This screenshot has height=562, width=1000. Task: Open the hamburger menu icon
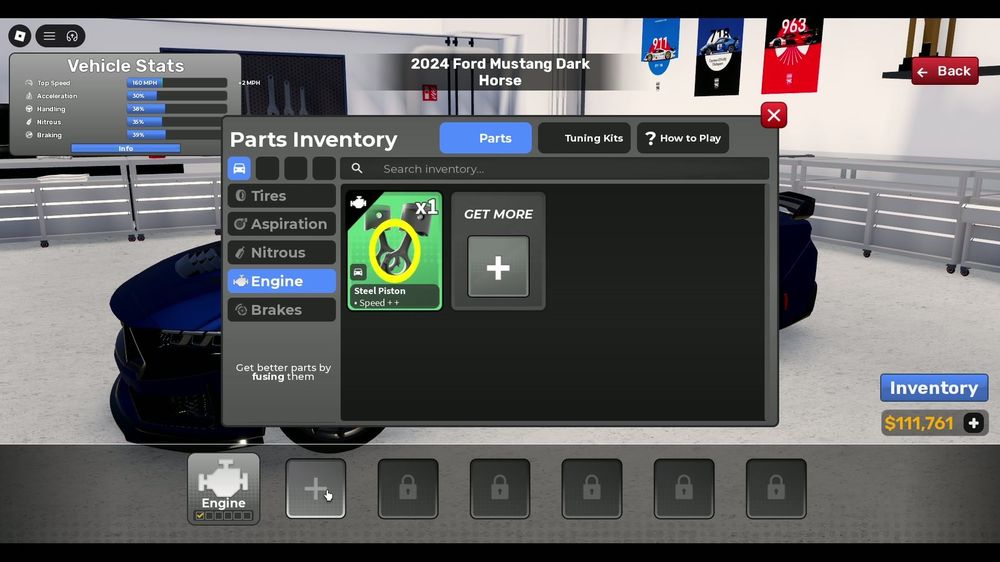tap(49, 36)
